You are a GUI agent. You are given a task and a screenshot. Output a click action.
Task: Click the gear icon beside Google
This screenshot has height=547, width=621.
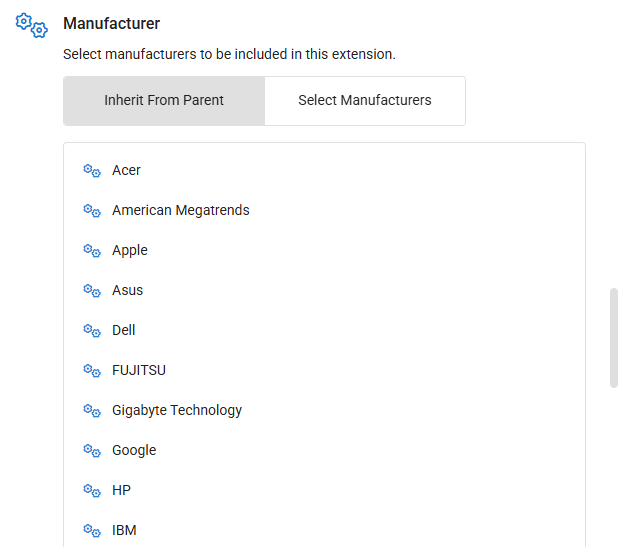coord(92,451)
